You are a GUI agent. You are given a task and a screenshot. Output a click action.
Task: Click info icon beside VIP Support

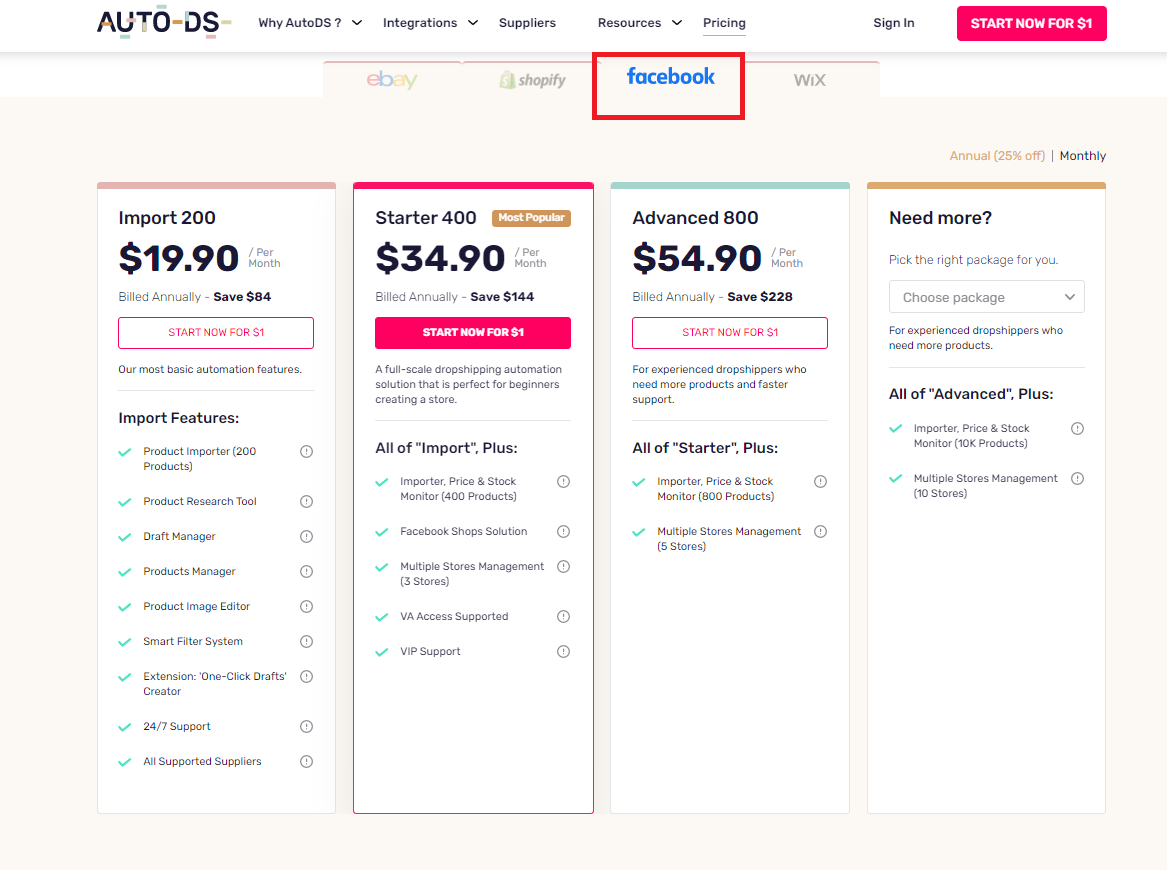pos(564,651)
